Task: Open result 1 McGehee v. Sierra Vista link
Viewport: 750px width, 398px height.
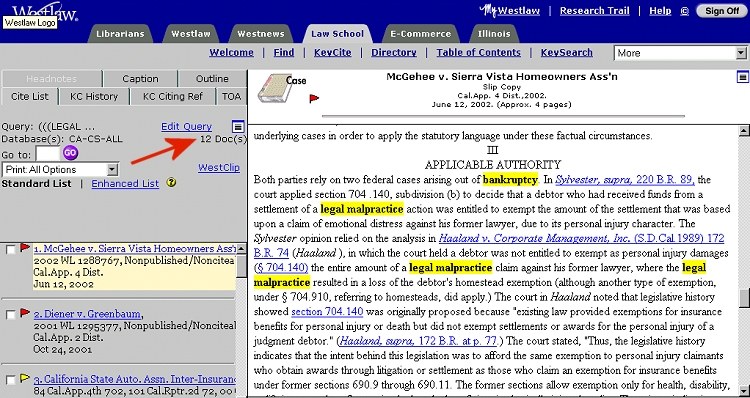Action: 134,249
